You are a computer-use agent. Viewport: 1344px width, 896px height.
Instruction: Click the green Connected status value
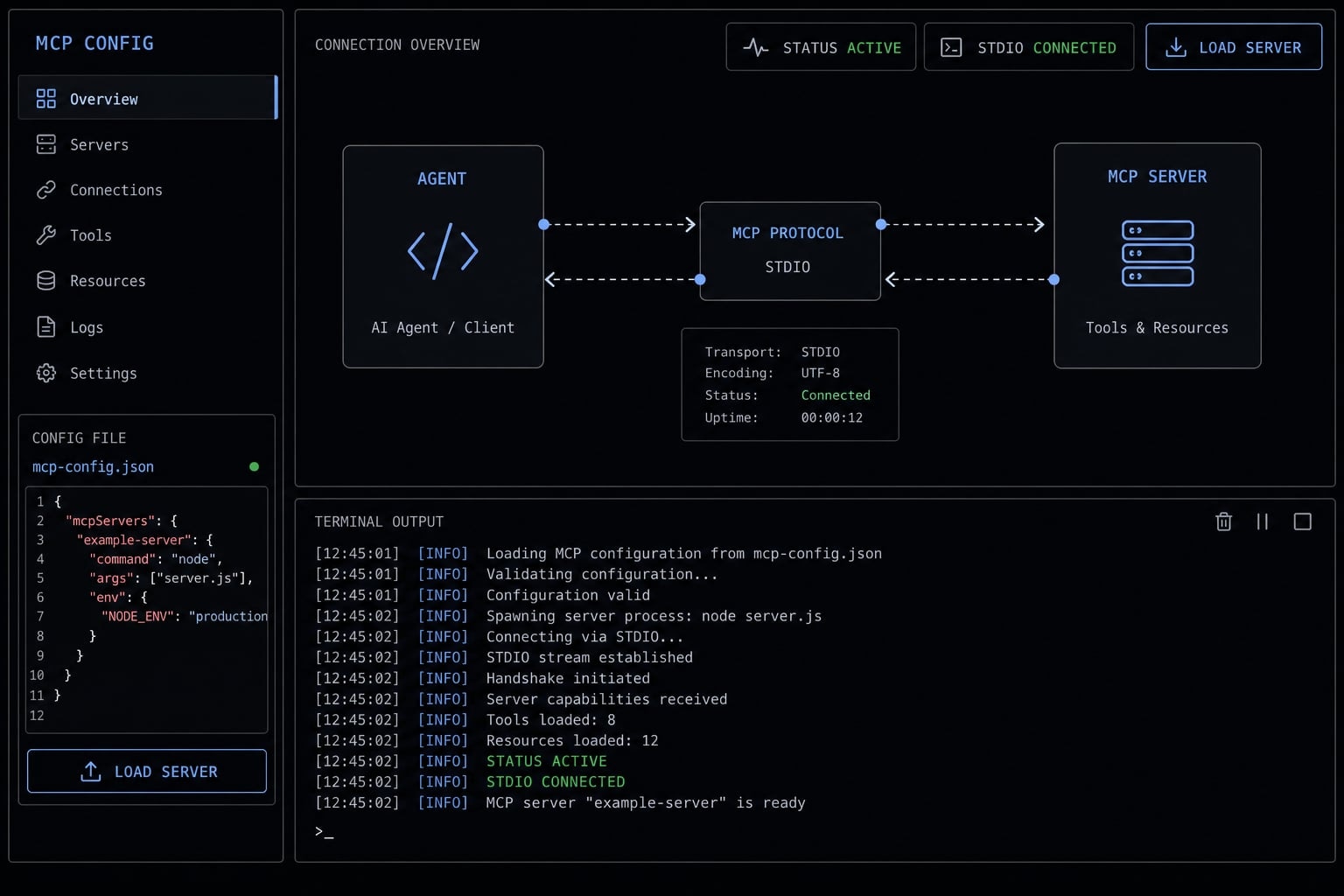[836, 395]
